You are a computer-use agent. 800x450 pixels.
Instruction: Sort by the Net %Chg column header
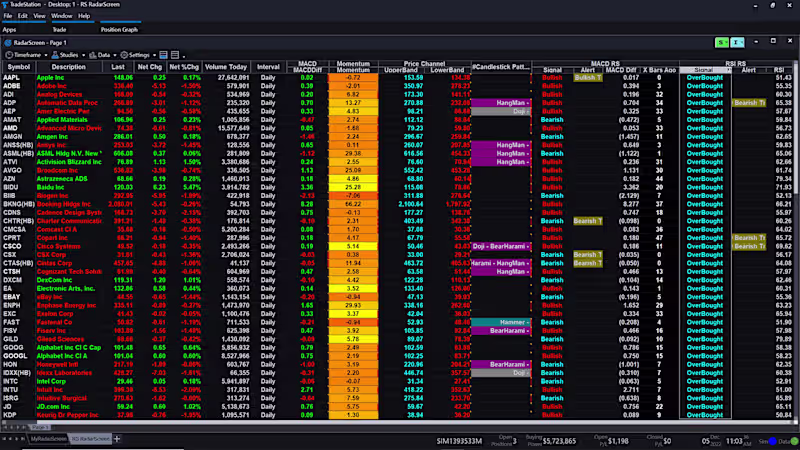coord(184,67)
